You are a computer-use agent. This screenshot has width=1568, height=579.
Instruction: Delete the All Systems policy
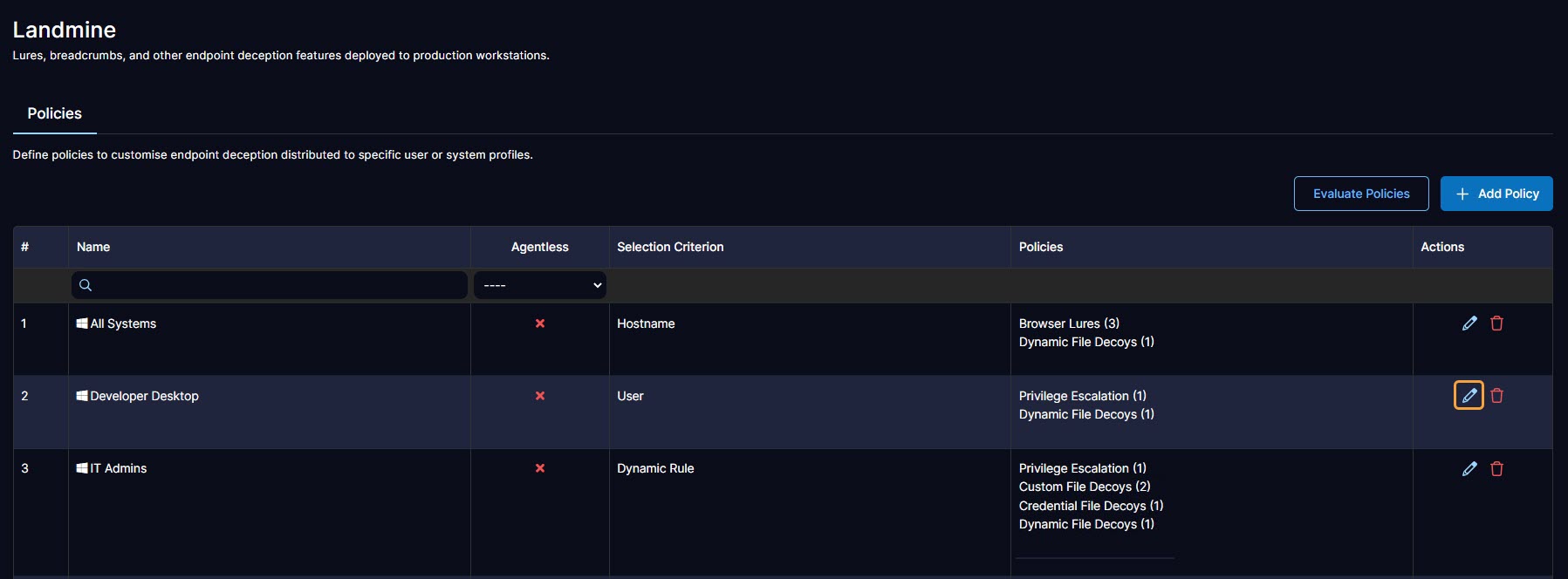[1496, 324]
